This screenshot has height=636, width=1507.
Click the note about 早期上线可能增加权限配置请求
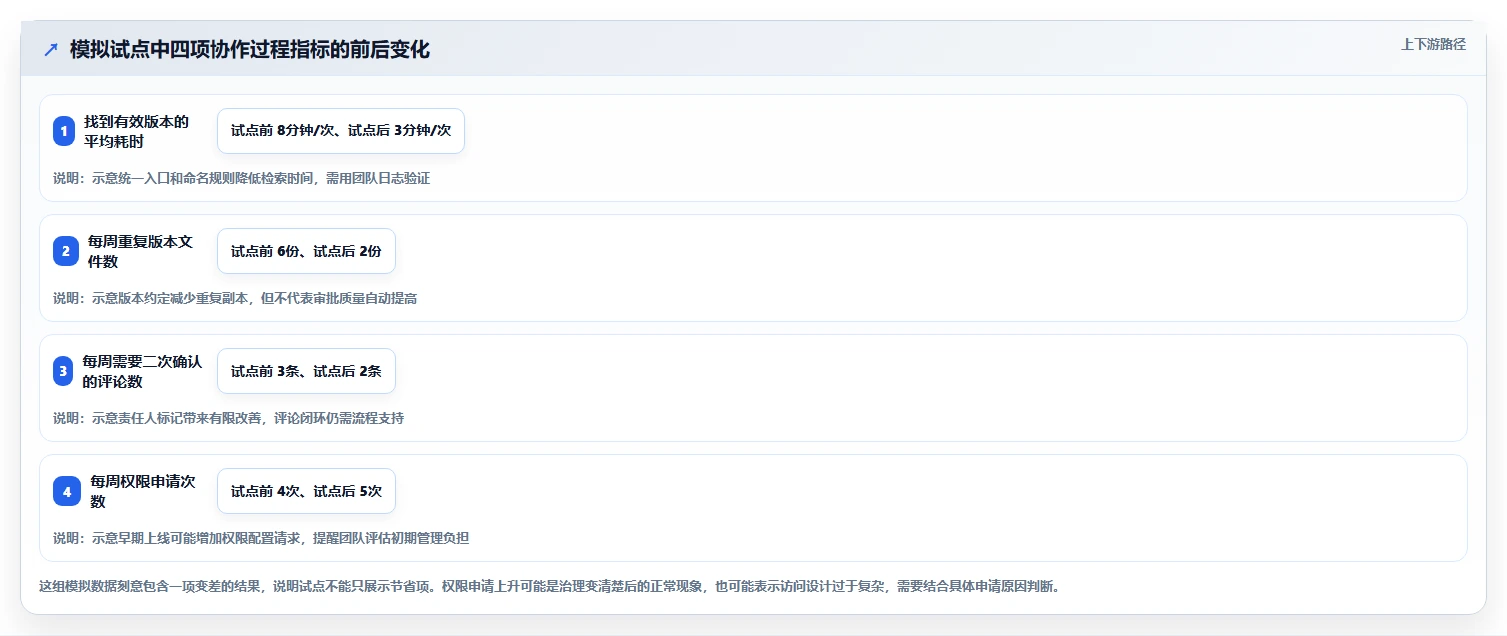click(261, 538)
